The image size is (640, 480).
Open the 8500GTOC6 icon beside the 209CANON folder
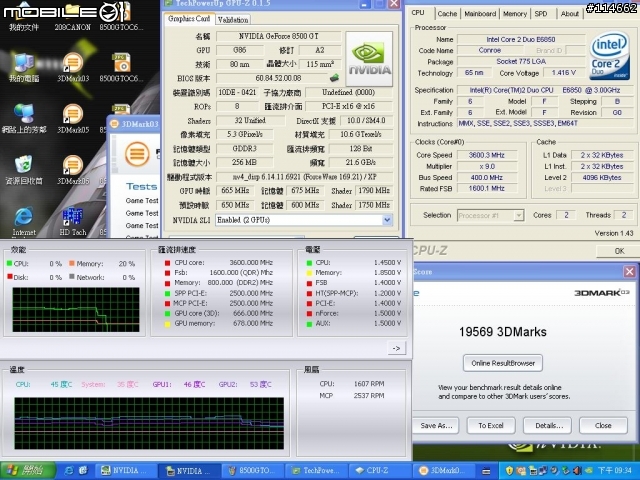tap(121, 16)
